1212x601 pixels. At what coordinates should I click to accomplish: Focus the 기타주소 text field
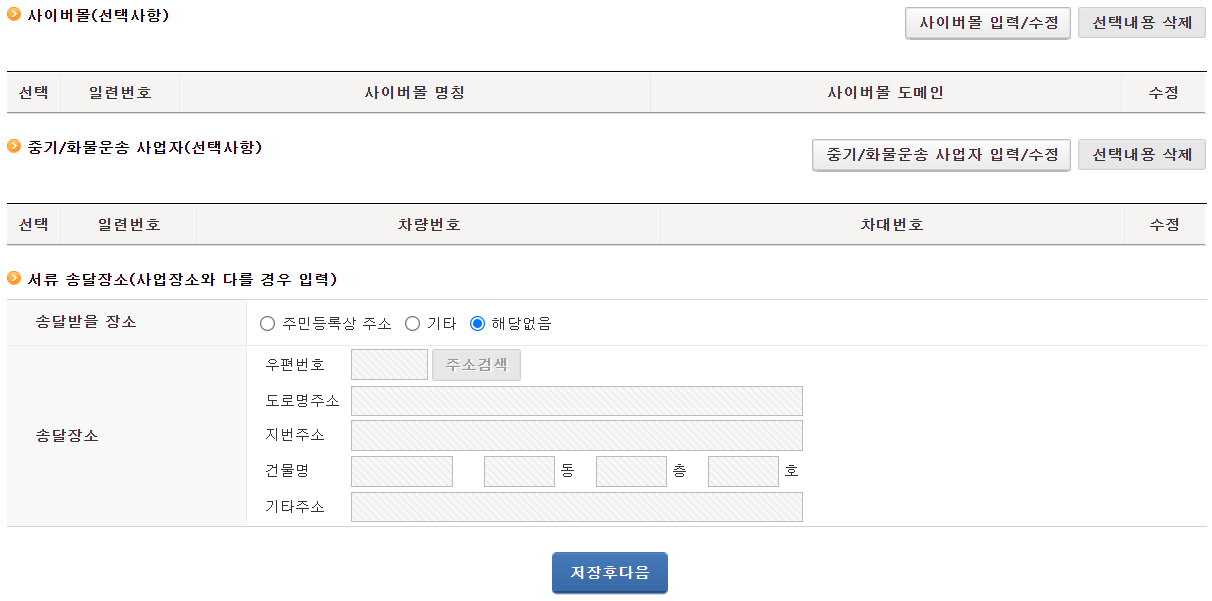point(577,507)
